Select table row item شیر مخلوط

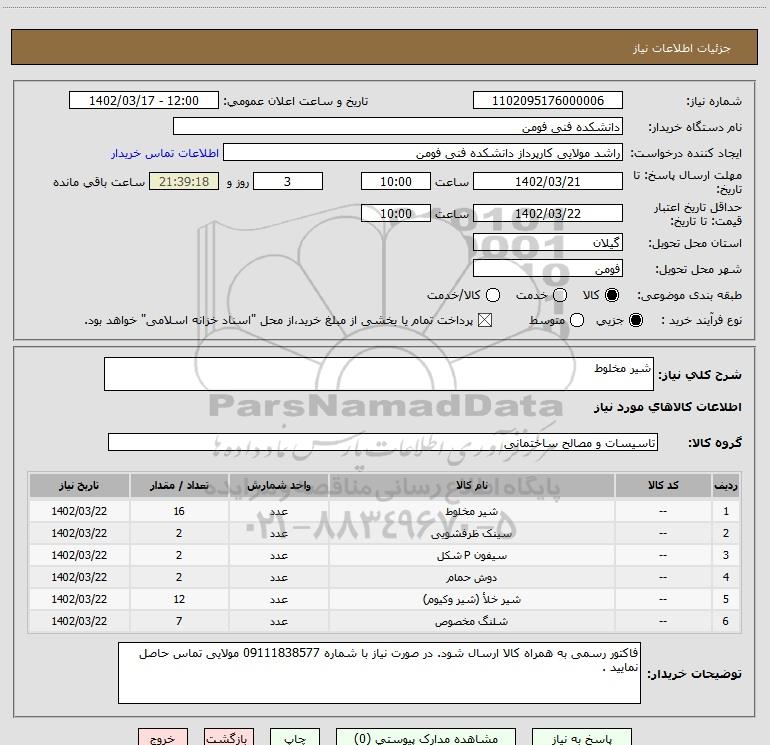pos(471,511)
